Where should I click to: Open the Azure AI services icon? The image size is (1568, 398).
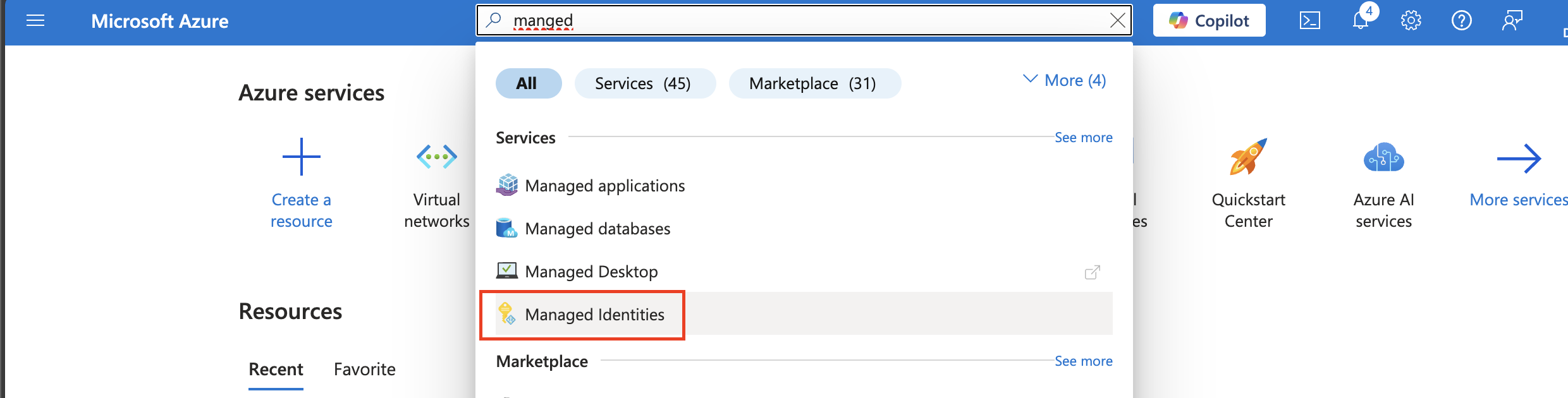(x=1383, y=157)
